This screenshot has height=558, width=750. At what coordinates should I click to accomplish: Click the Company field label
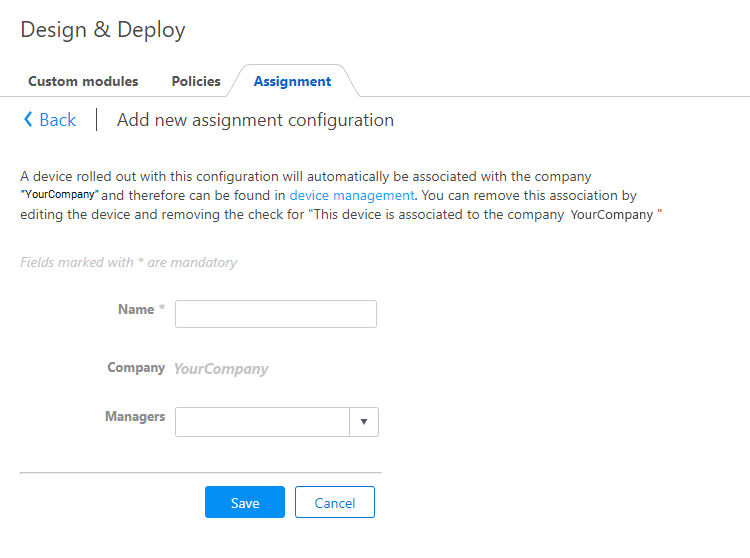pyautogui.click(x=136, y=367)
